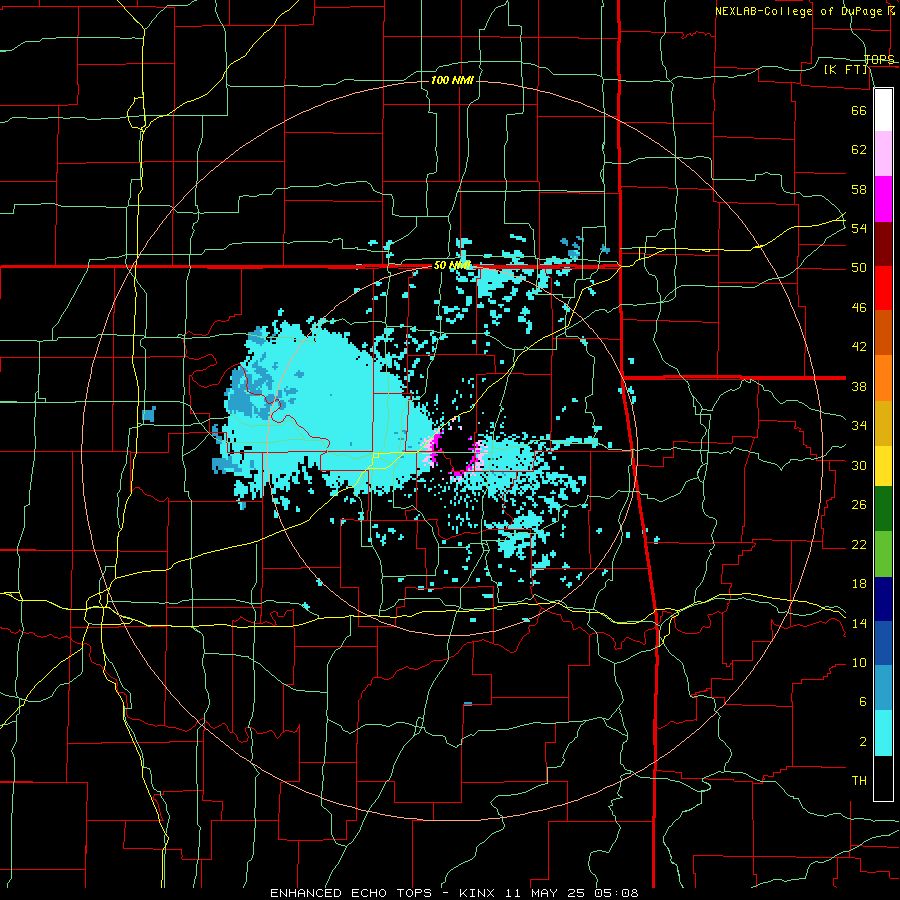Click the '50 NMI' range ring label
The height and width of the screenshot is (900, 900).
[x=452, y=265]
